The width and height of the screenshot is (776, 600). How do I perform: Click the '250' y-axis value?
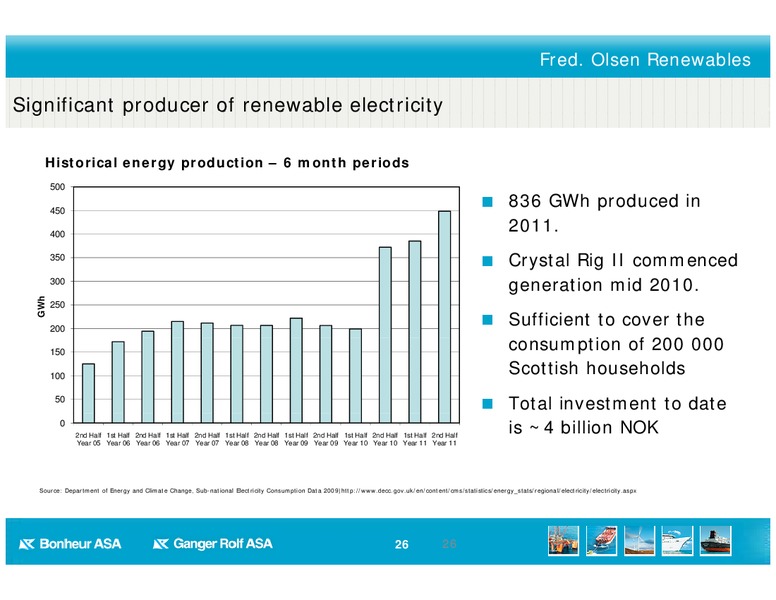[x=57, y=305]
